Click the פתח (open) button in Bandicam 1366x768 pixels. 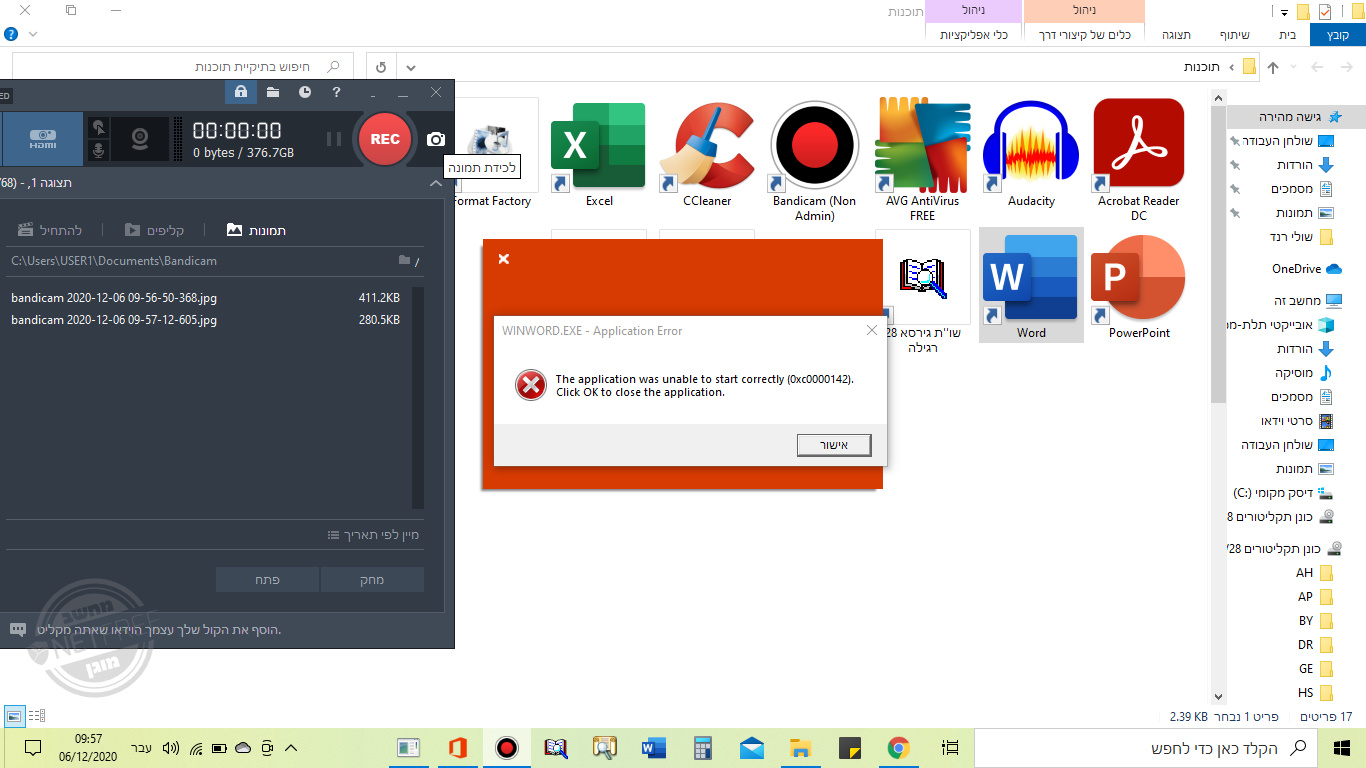tap(267, 580)
